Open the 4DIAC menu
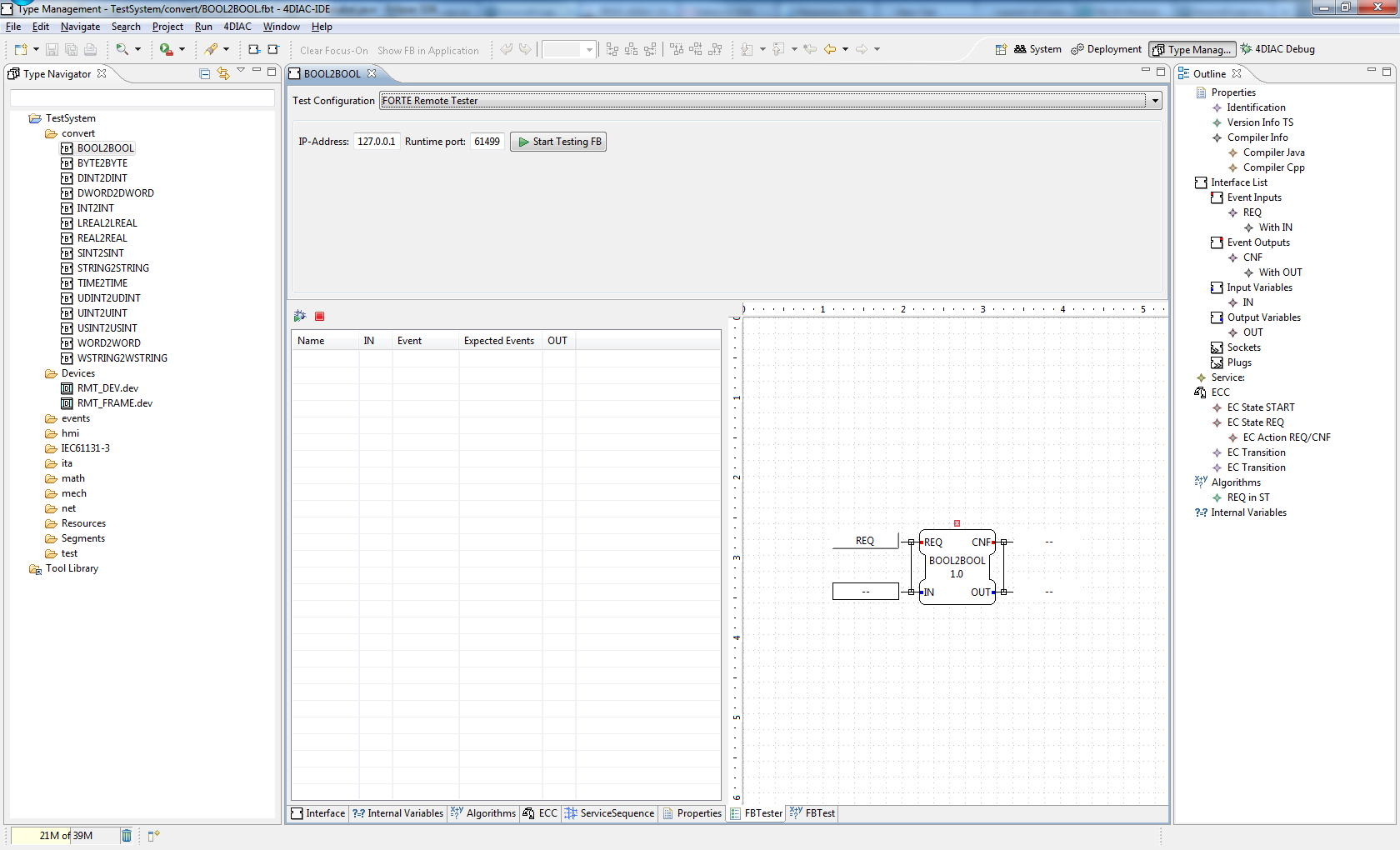The image size is (1400, 850). point(237,27)
